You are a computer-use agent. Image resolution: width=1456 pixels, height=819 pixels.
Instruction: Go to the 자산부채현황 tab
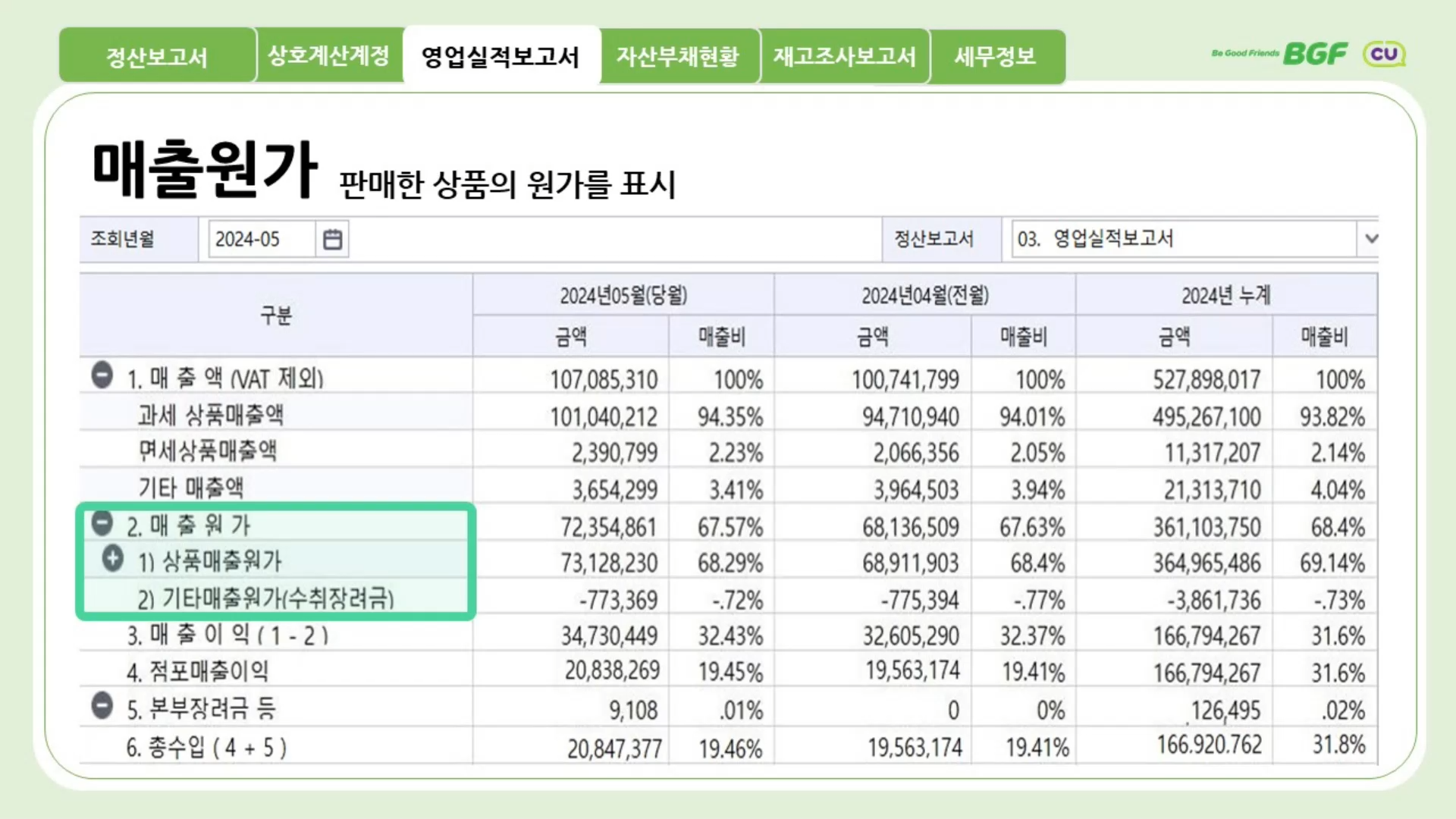[x=677, y=56]
